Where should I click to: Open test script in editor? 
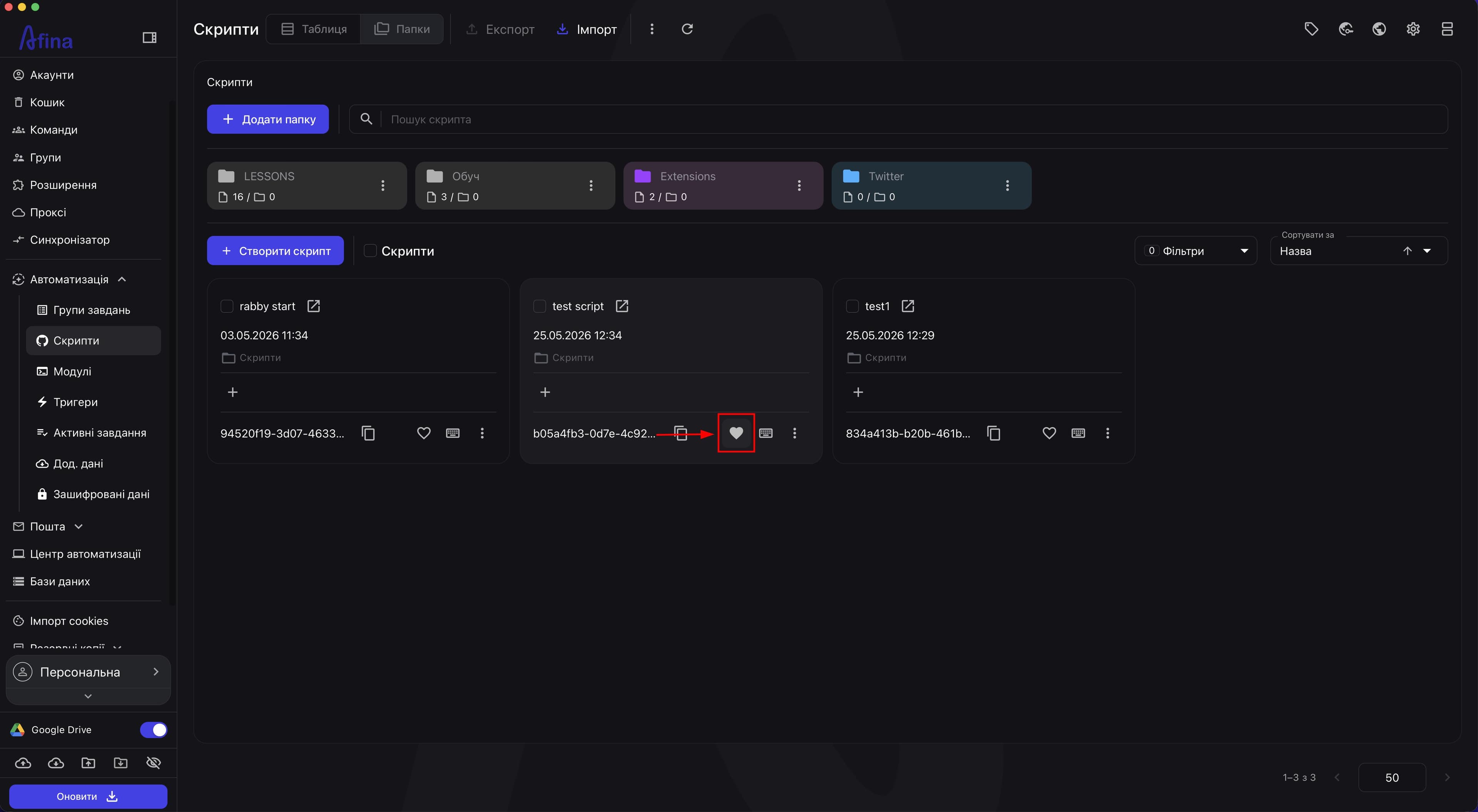coord(622,306)
